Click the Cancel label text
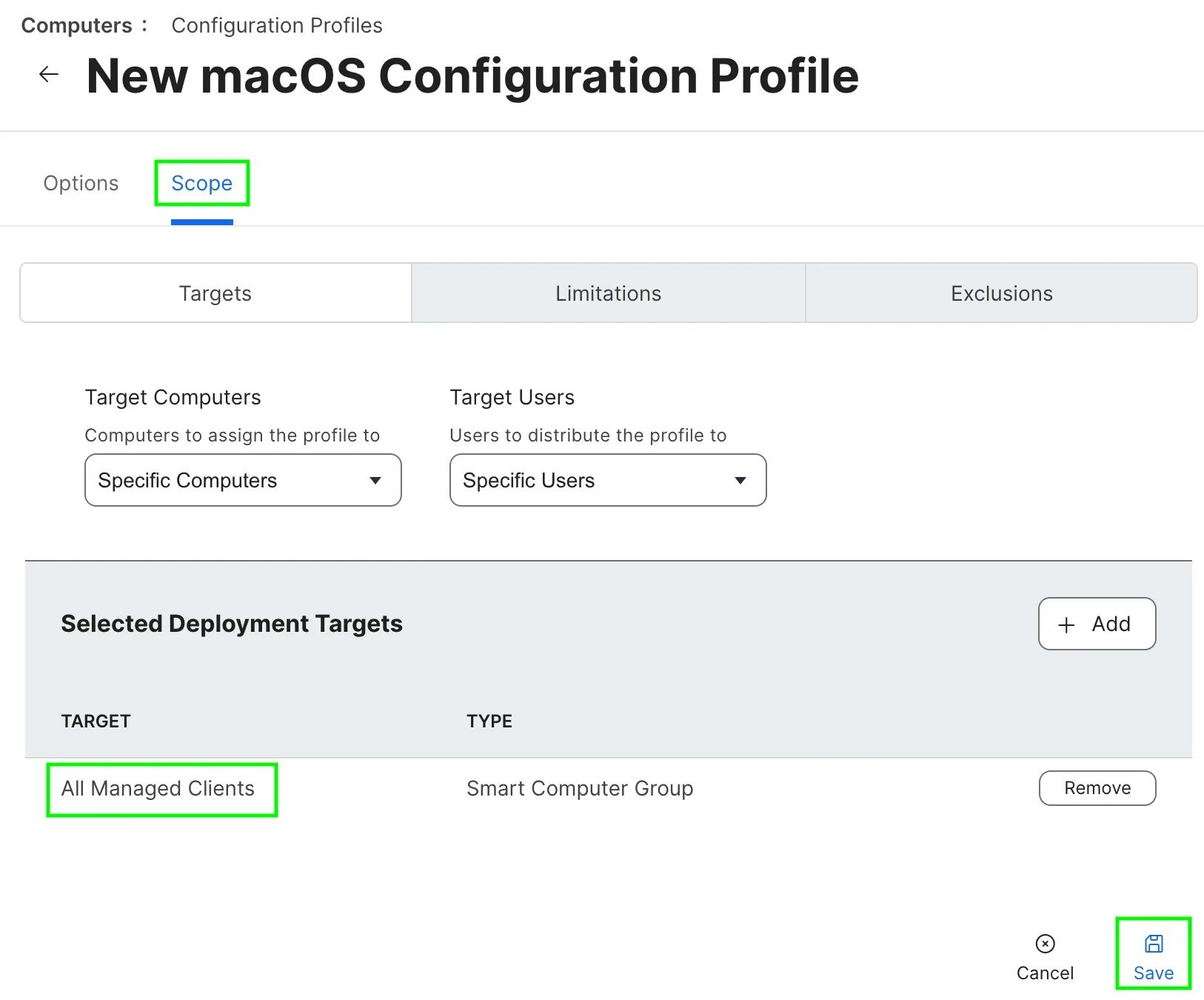 click(1045, 973)
